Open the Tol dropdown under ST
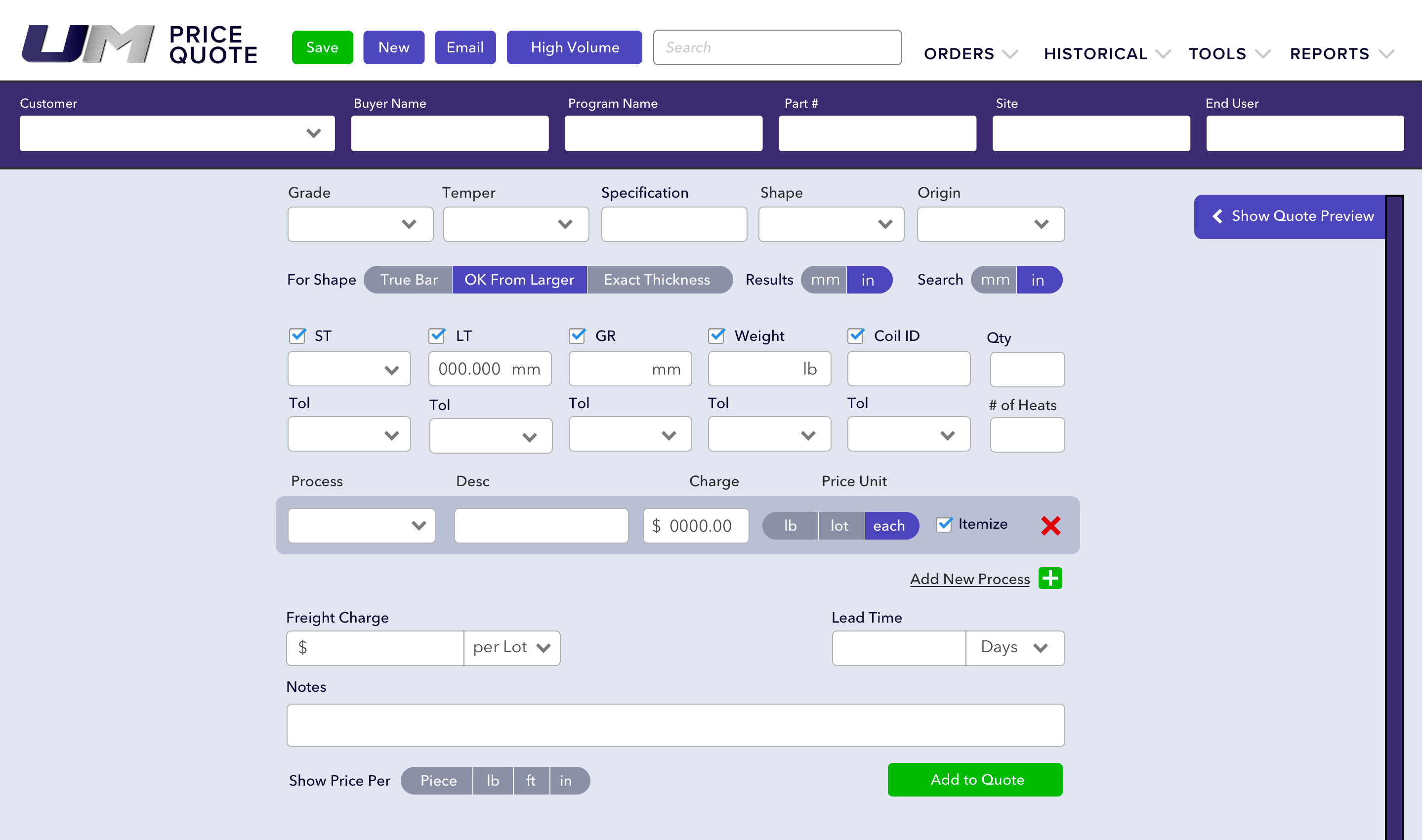The width and height of the screenshot is (1422, 840). click(x=349, y=434)
